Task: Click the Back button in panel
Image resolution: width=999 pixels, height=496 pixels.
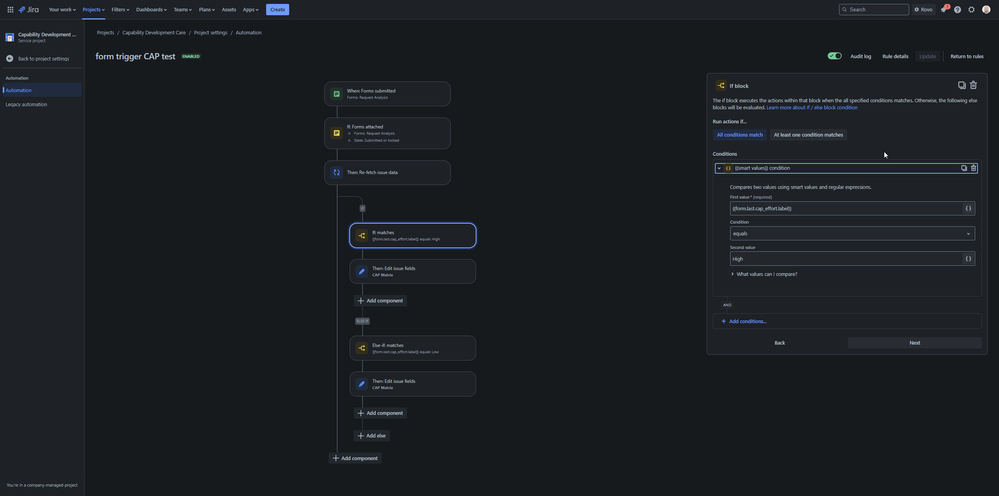Action: click(x=779, y=343)
